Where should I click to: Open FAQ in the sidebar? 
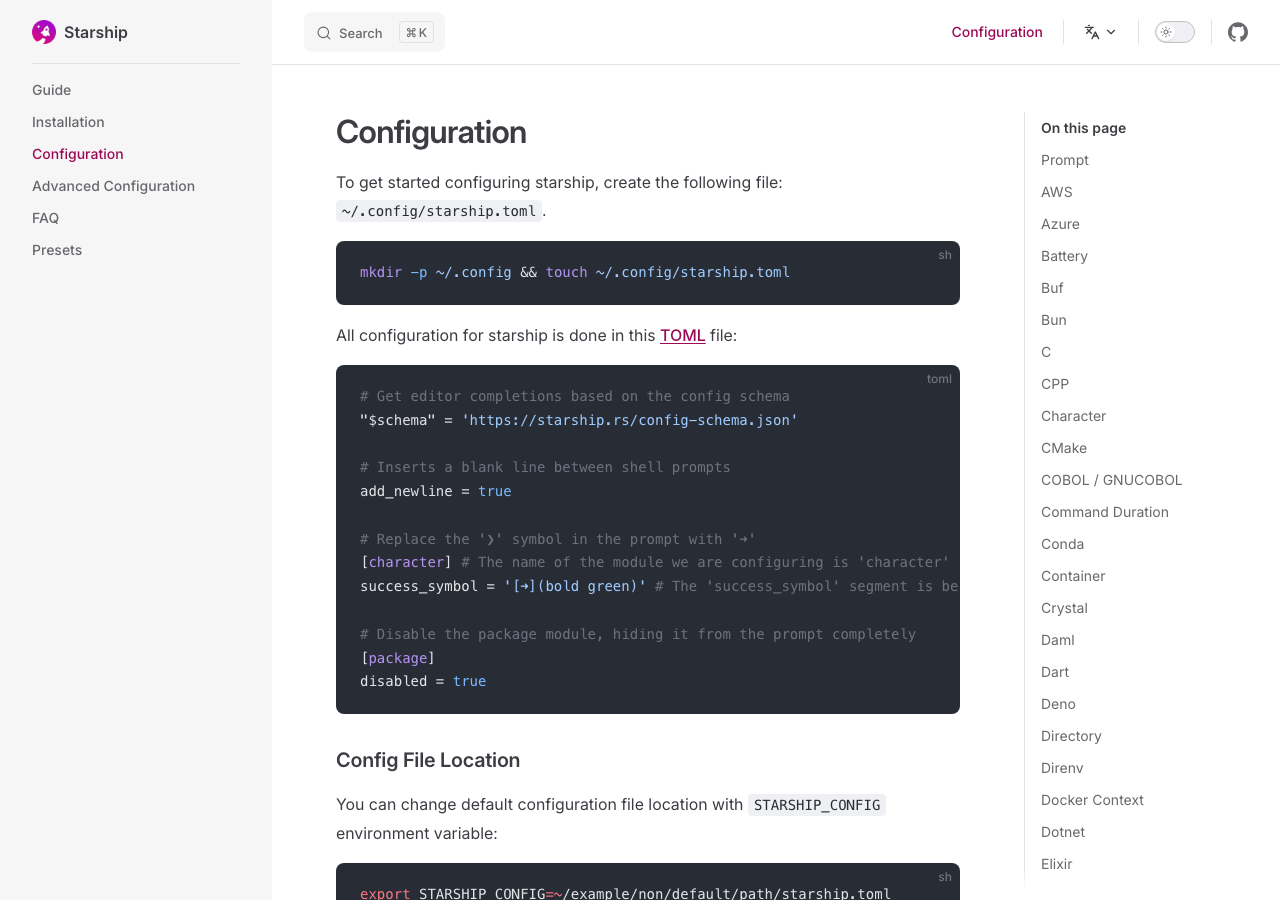46,218
